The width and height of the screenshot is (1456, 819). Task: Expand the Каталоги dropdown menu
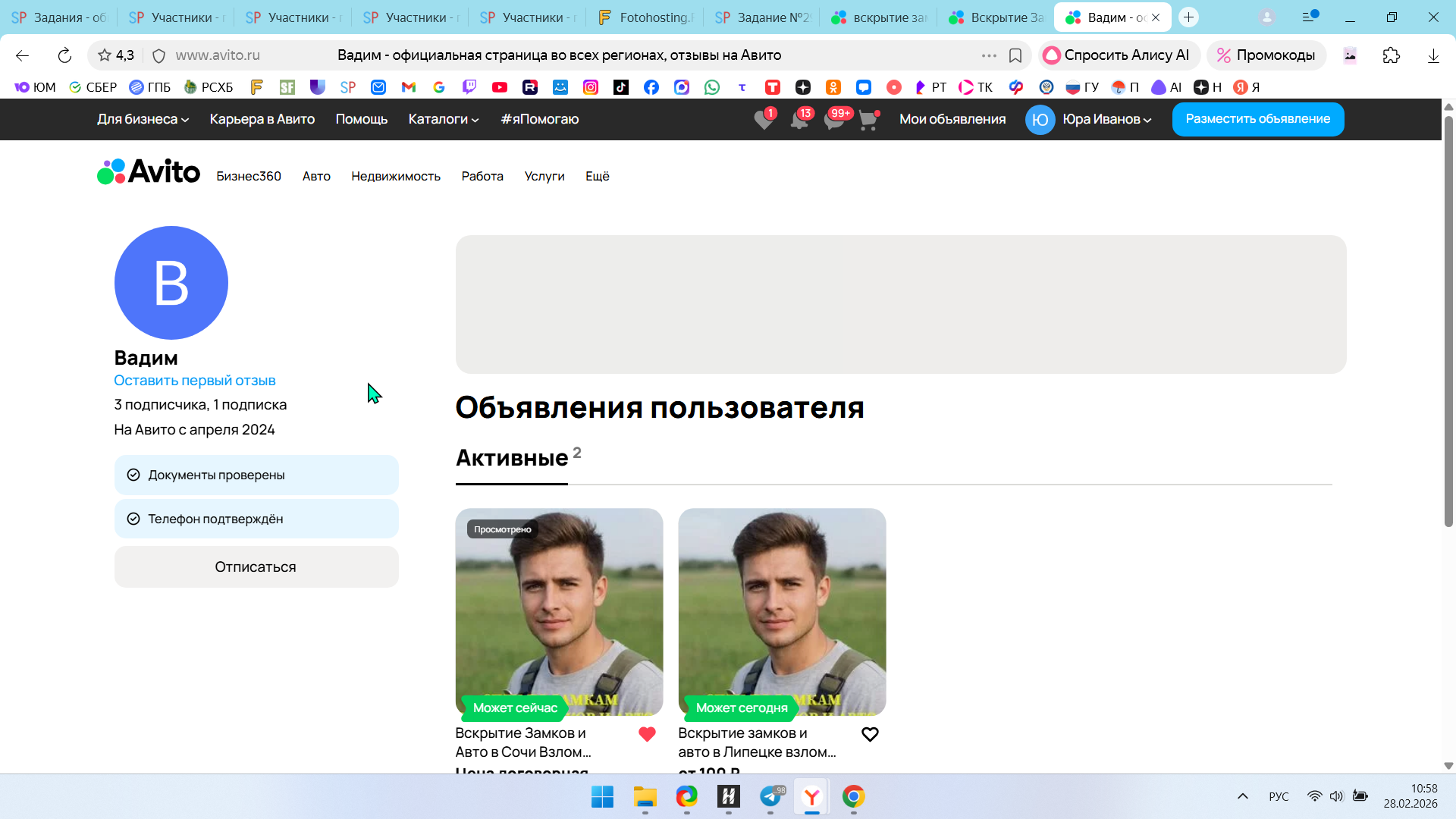pos(444,119)
